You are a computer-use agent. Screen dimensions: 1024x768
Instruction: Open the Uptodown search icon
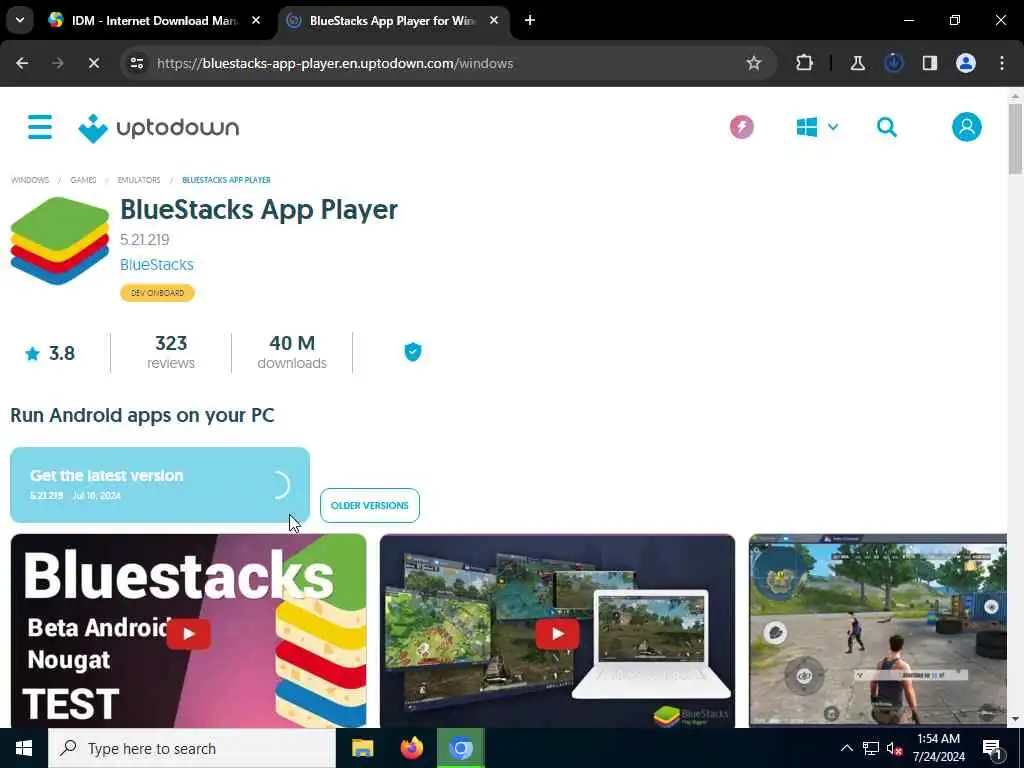click(x=886, y=127)
